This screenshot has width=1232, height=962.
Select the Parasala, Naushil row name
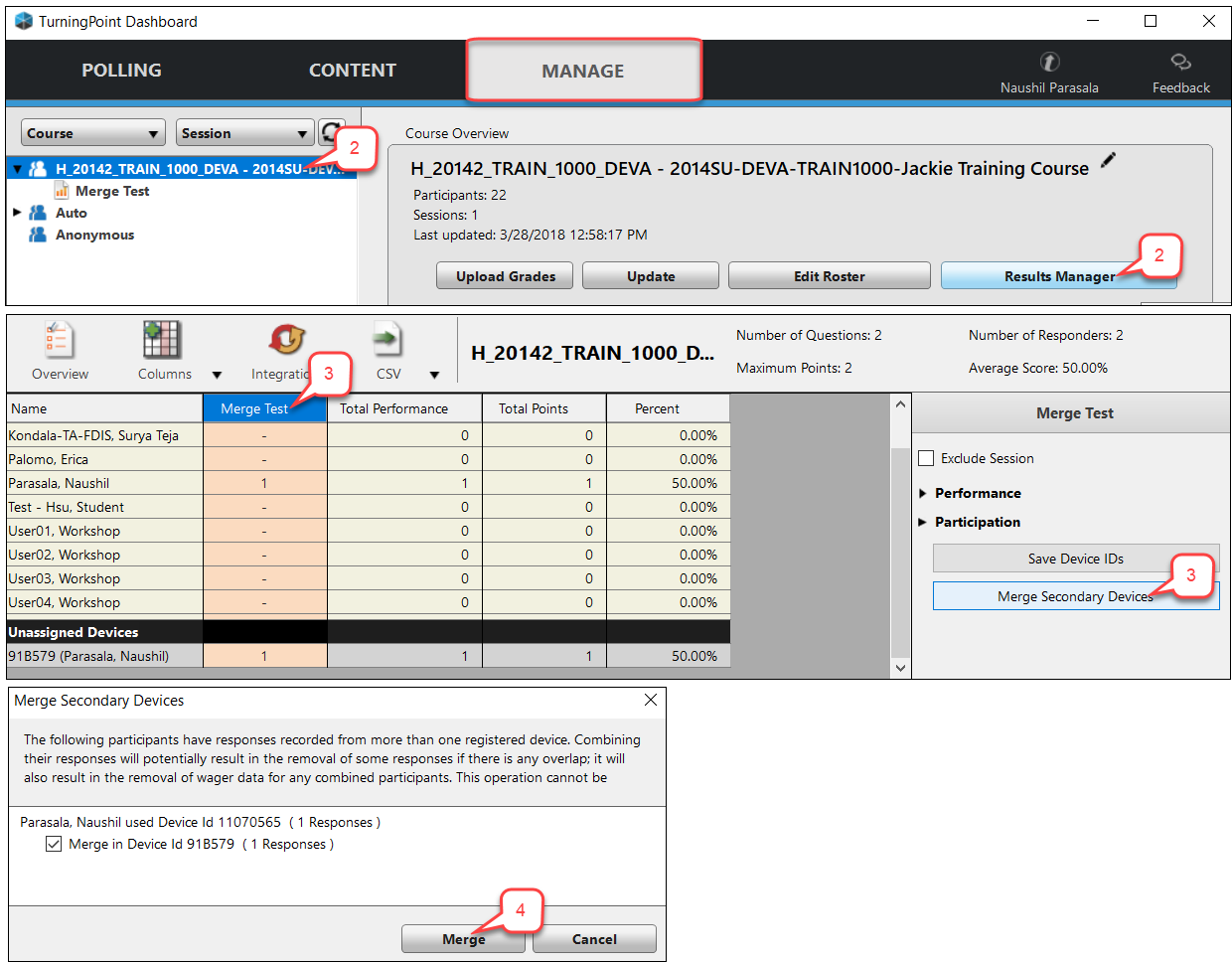pos(59,483)
